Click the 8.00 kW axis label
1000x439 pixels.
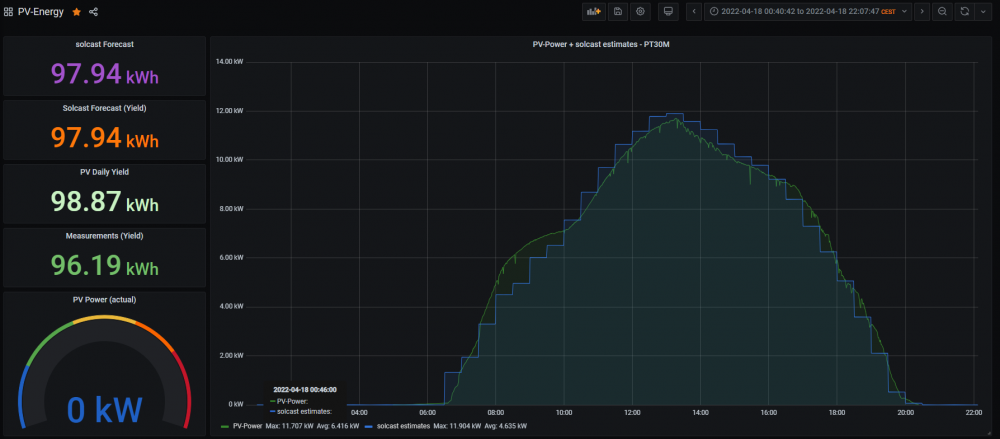pos(232,209)
